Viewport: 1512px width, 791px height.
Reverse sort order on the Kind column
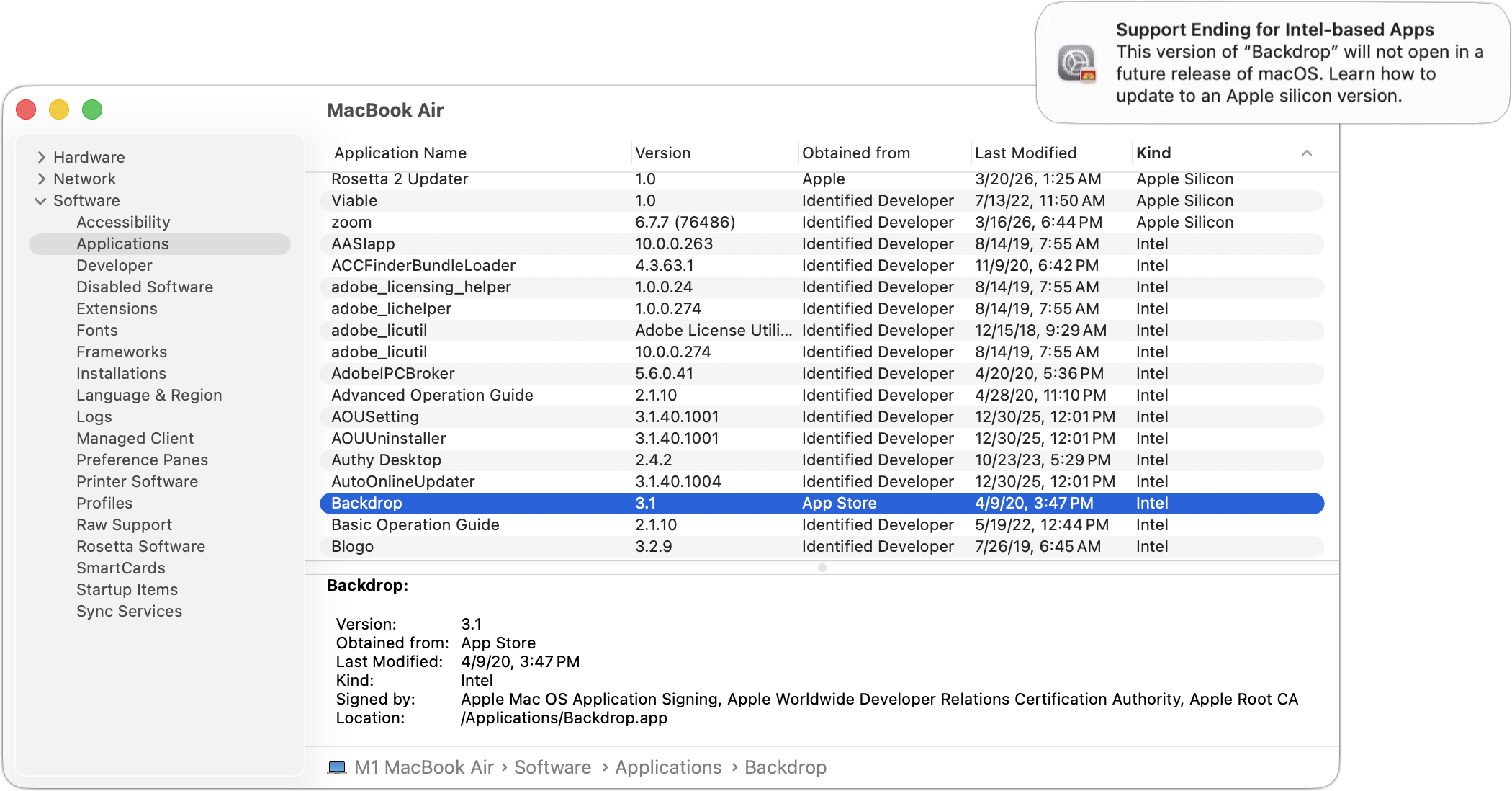pos(1154,153)
